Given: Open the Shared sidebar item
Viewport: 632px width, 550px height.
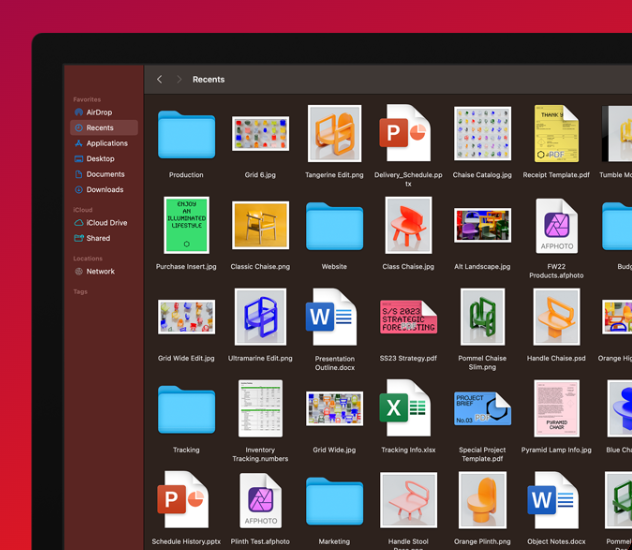Looking at the screenshot, I should (104, 238).
